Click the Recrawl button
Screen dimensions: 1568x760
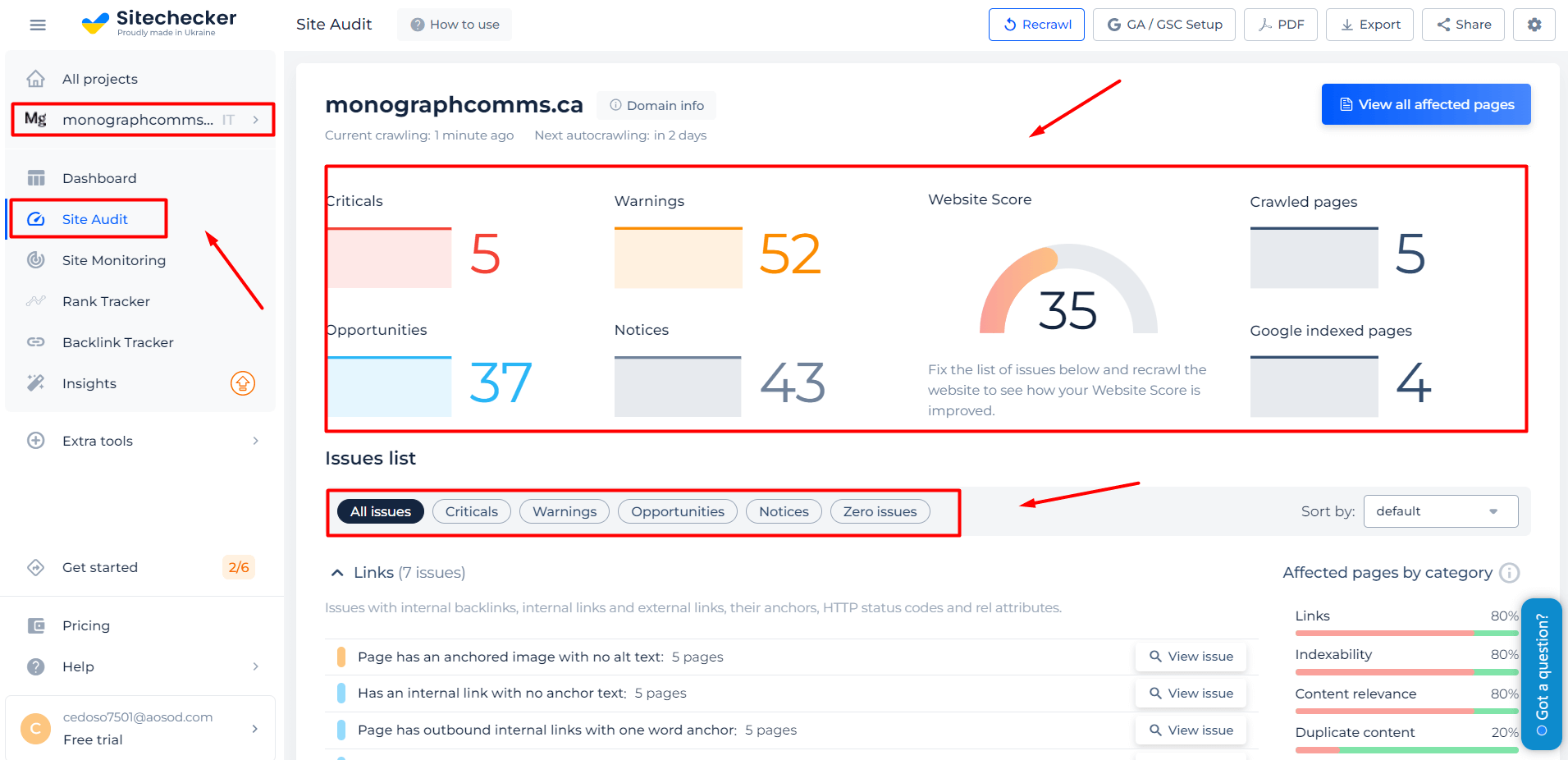pos(1036,25)
